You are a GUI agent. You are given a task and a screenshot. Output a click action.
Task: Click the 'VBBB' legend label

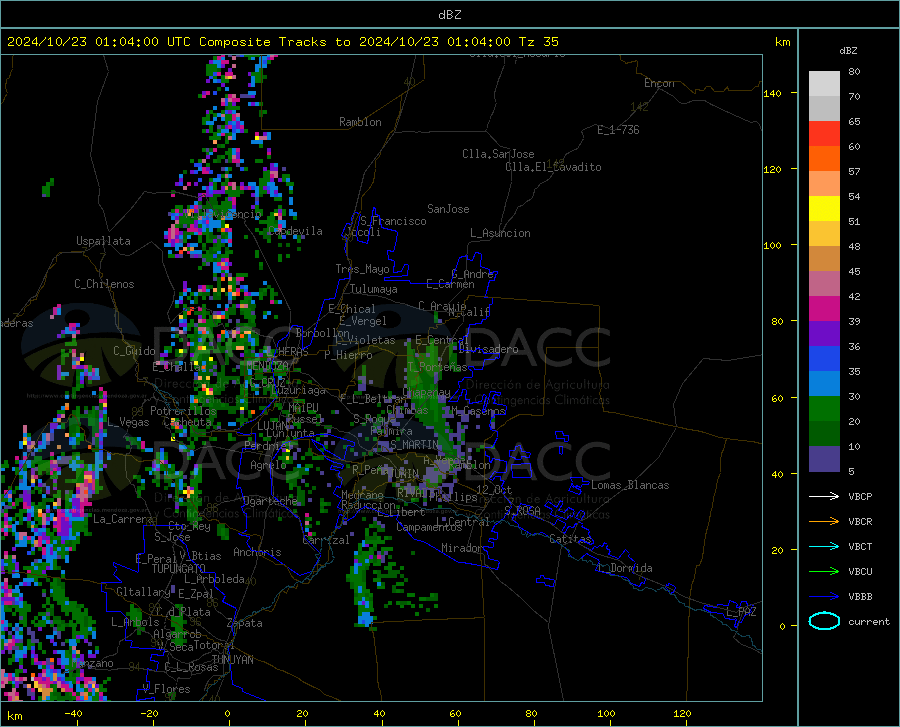point(860,597)
